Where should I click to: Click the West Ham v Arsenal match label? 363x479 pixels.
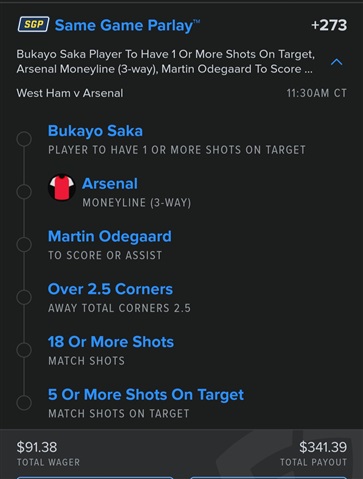coord(70,93)
